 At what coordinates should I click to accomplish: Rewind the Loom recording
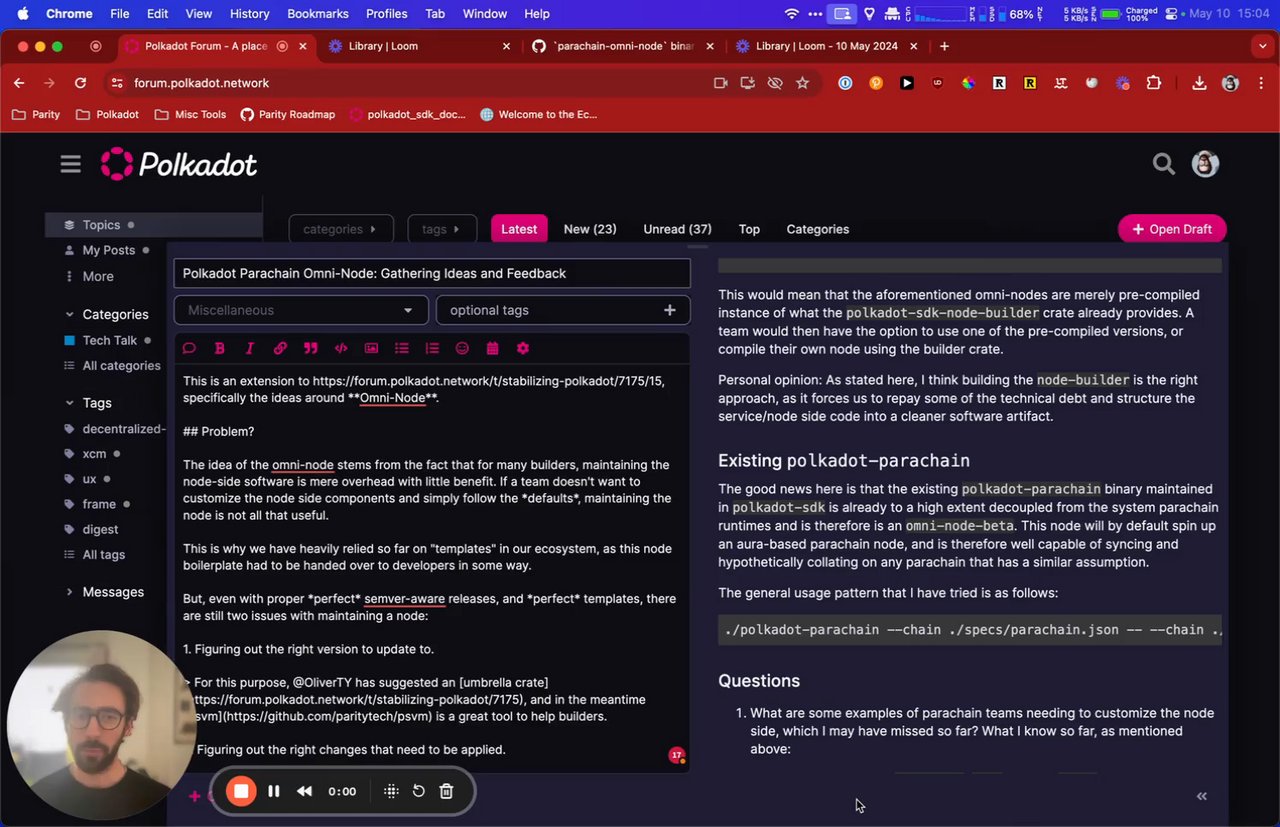(305, 791)
